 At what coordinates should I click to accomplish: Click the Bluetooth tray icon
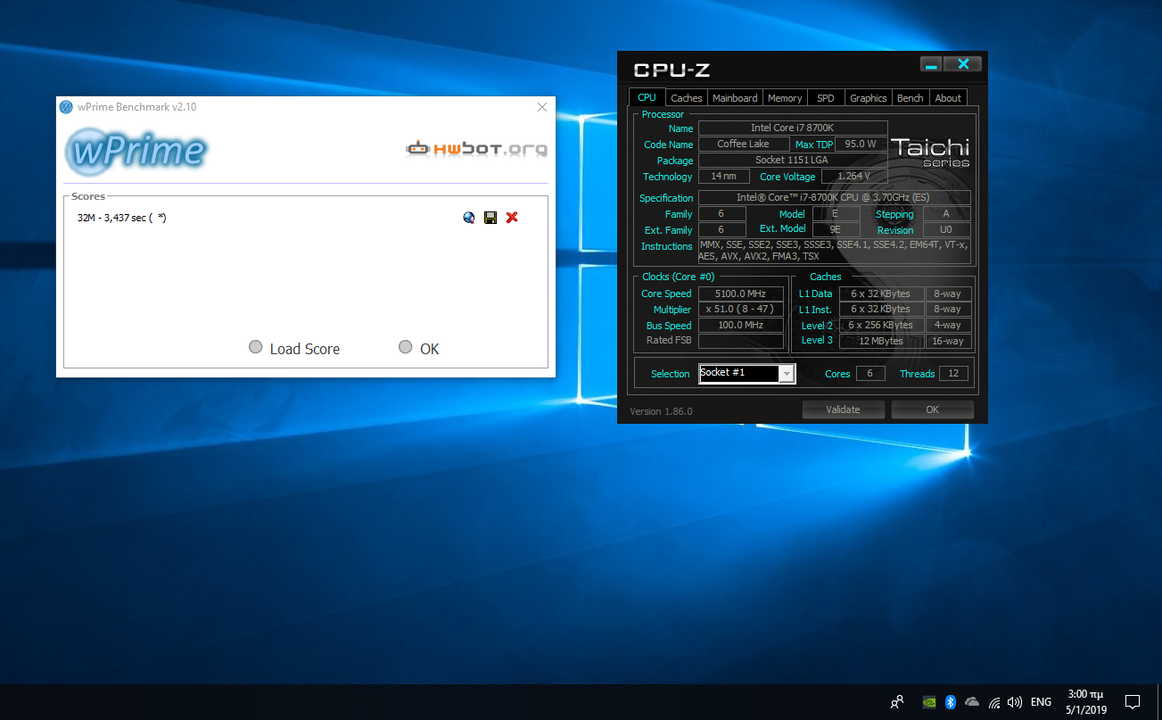click(950, 701)
